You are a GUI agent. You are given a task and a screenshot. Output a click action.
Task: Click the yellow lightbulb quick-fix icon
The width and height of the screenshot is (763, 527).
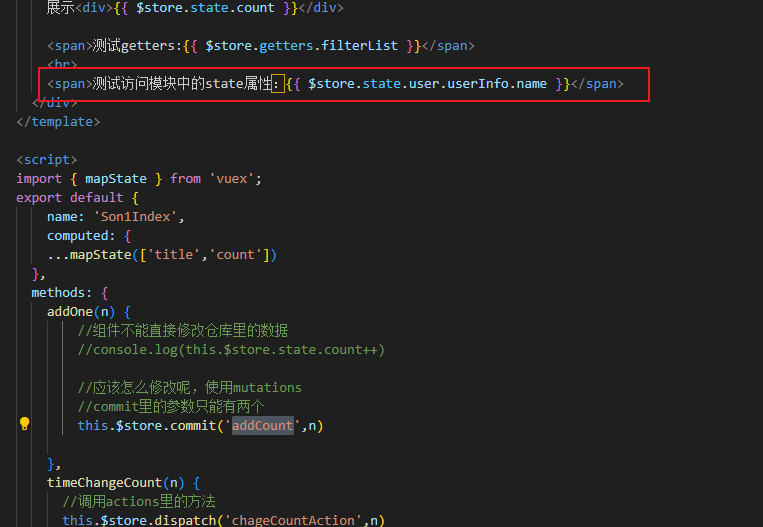(x=24, y=424)
